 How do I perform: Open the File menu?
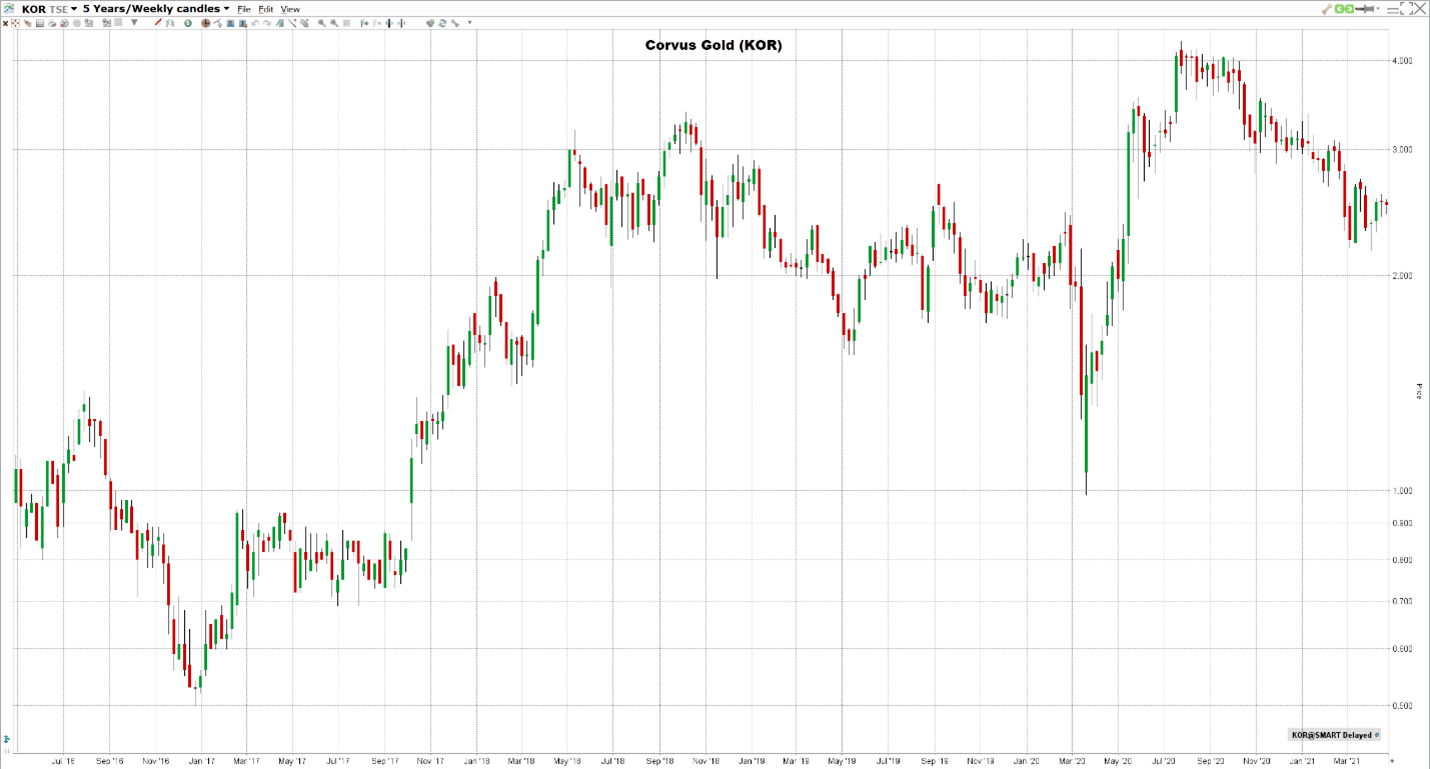click(243, 9)
